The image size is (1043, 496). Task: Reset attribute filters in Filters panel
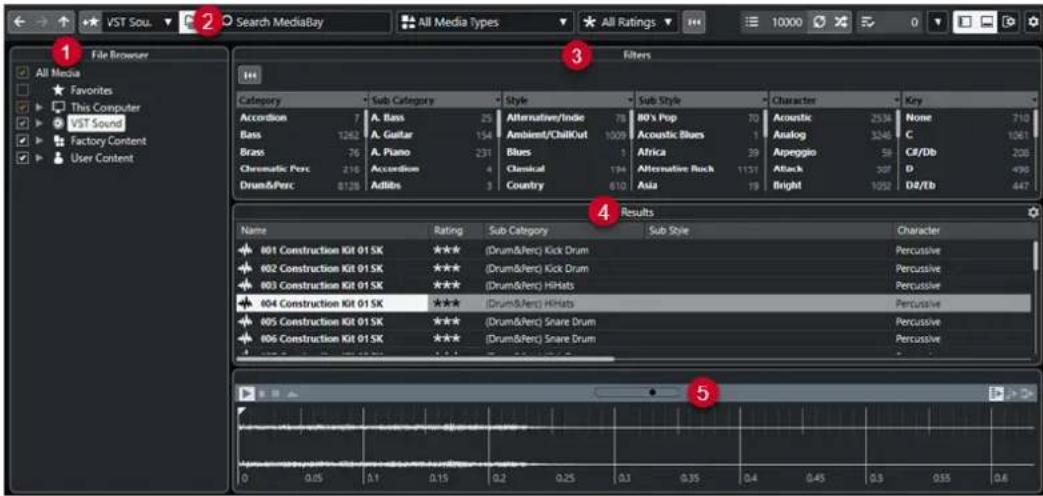tap(249, 75)
